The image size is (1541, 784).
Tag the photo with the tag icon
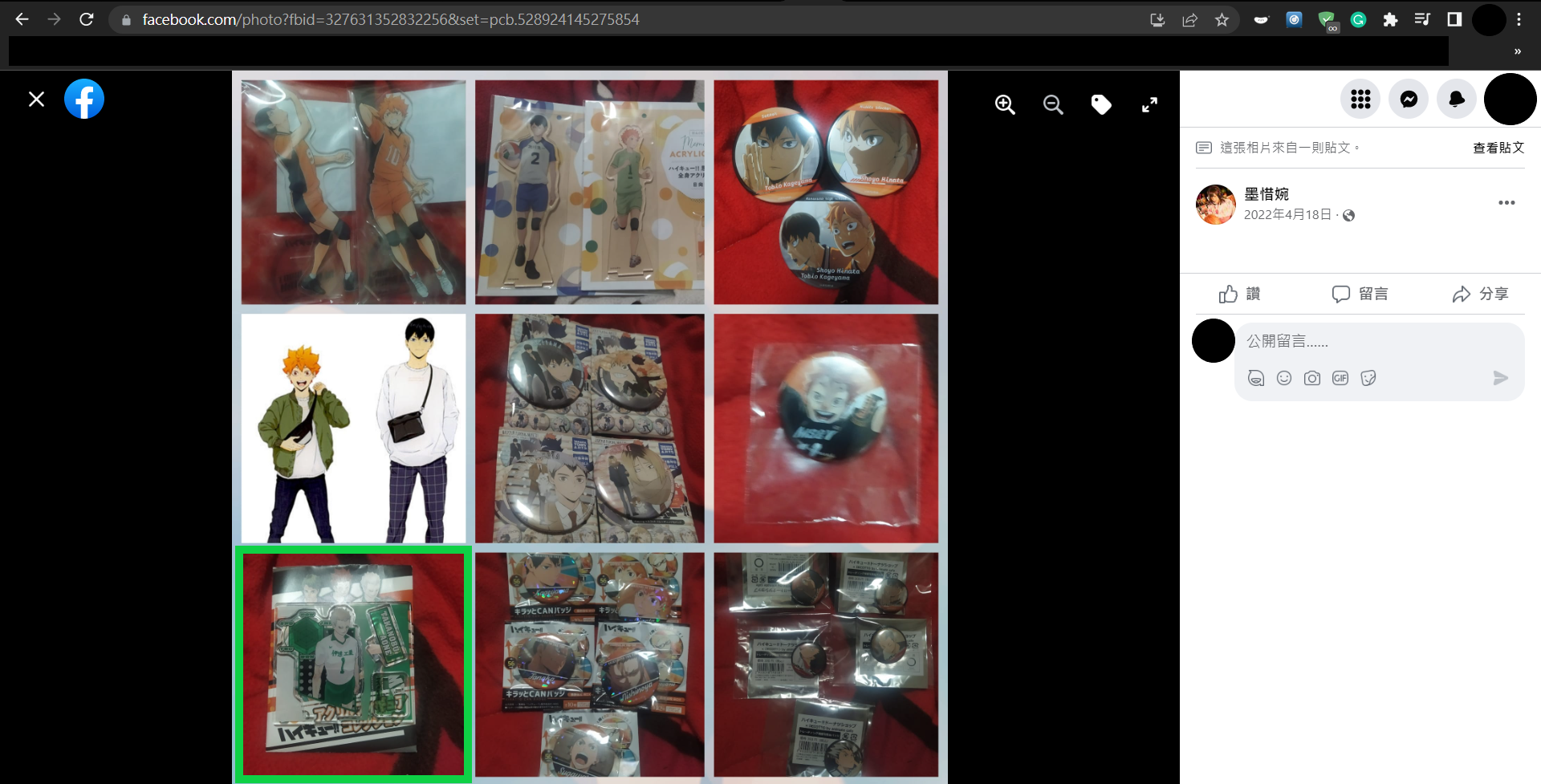click(x=1101, y=104)
